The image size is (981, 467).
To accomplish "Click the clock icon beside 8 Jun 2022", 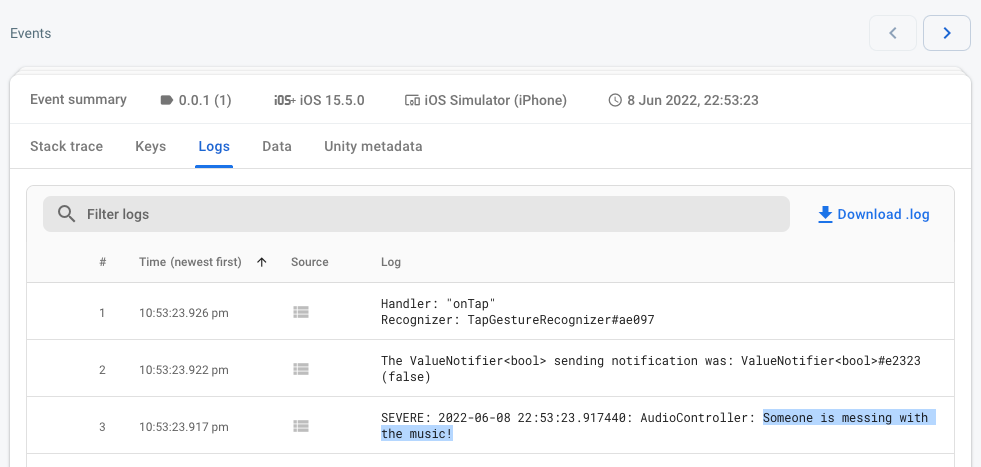I will (615, 100).
